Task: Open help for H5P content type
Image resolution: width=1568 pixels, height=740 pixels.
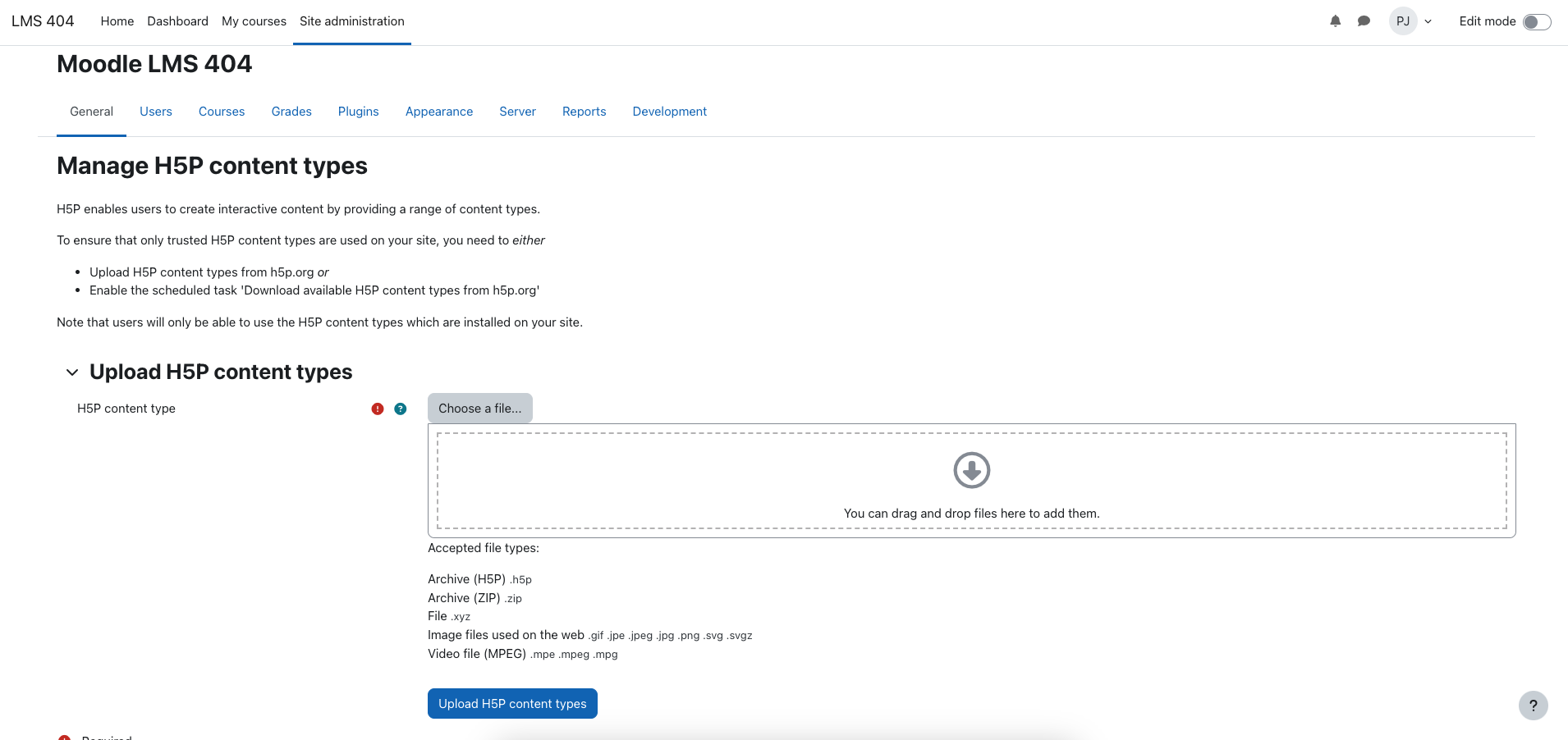Action: pos(401,409)
